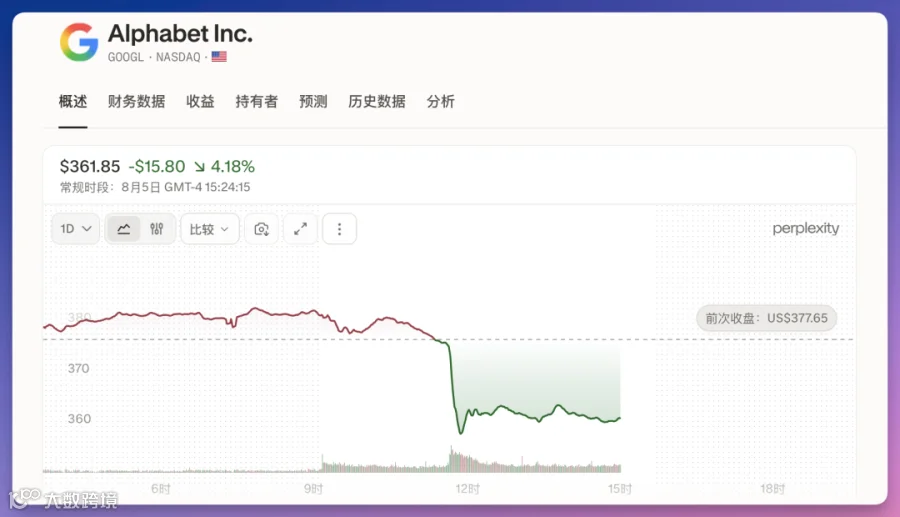Switch to the 收益 tab

click(x=200, y=102)
